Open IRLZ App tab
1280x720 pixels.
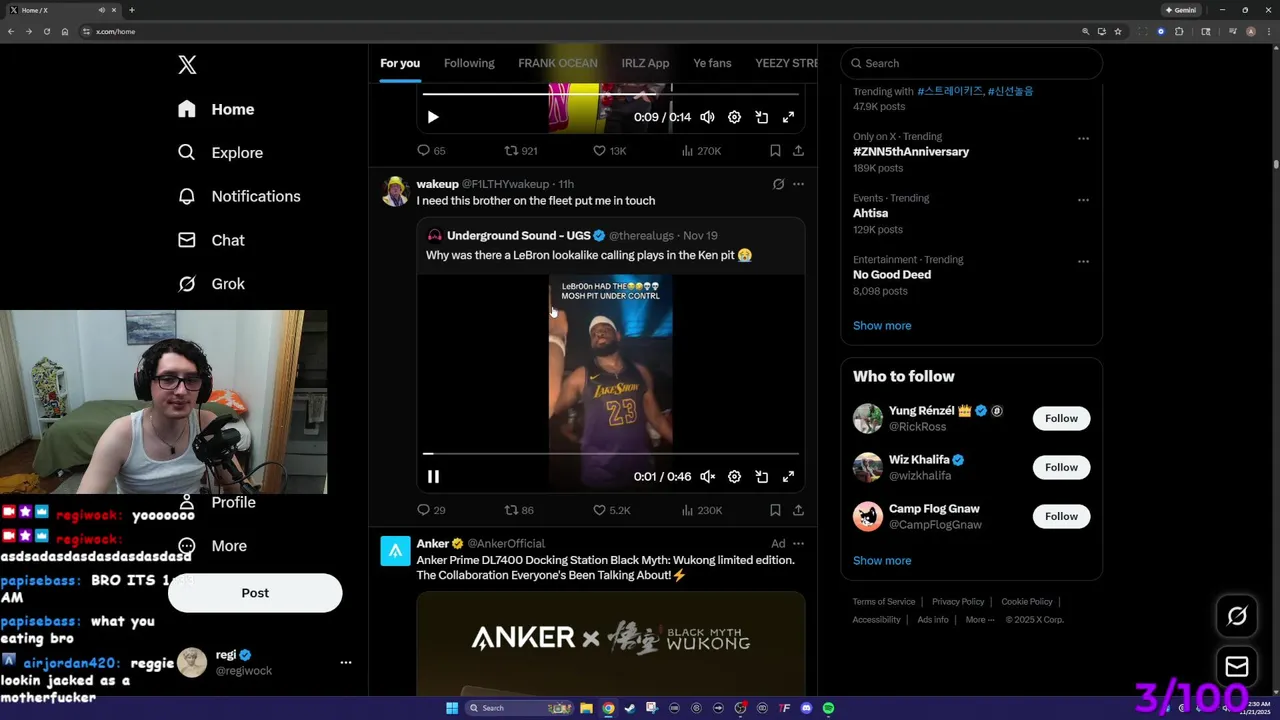(x=645, y=63)
